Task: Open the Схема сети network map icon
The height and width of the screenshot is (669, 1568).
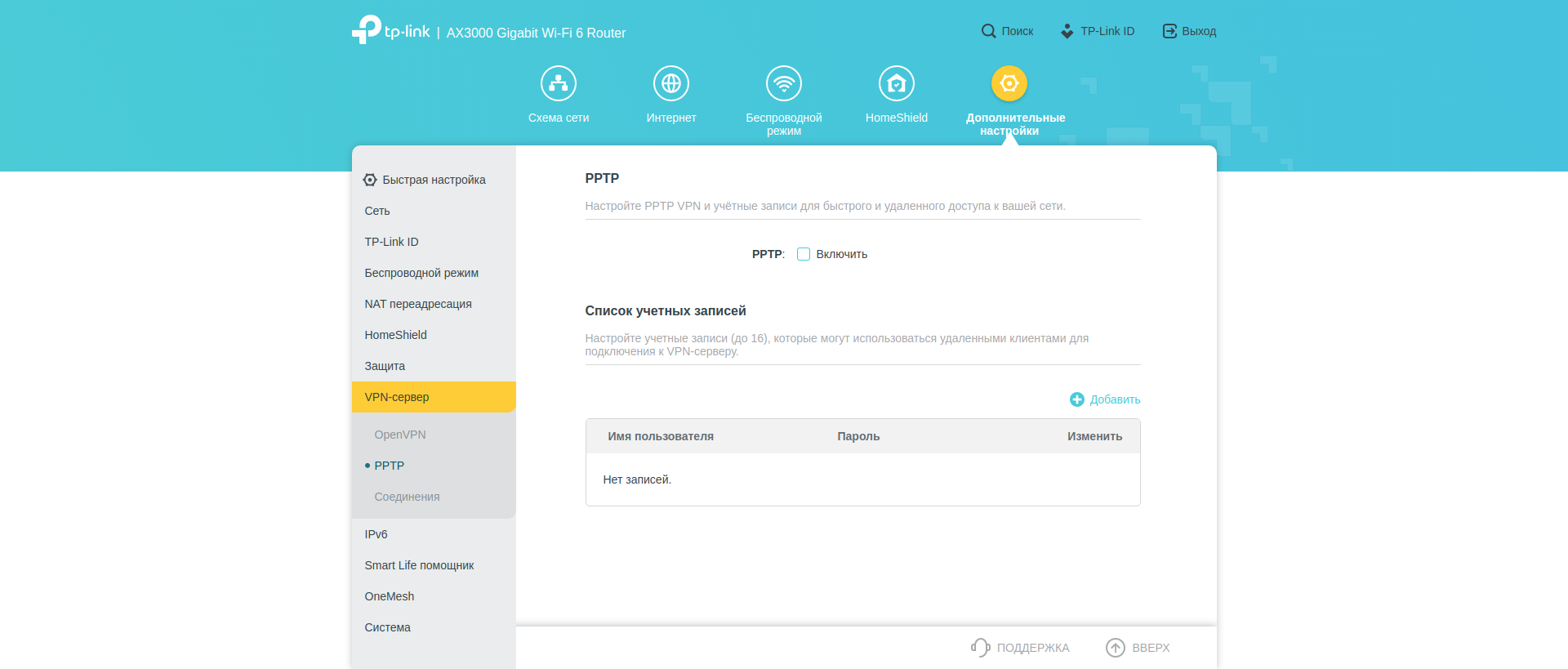Action: point(559,83)
